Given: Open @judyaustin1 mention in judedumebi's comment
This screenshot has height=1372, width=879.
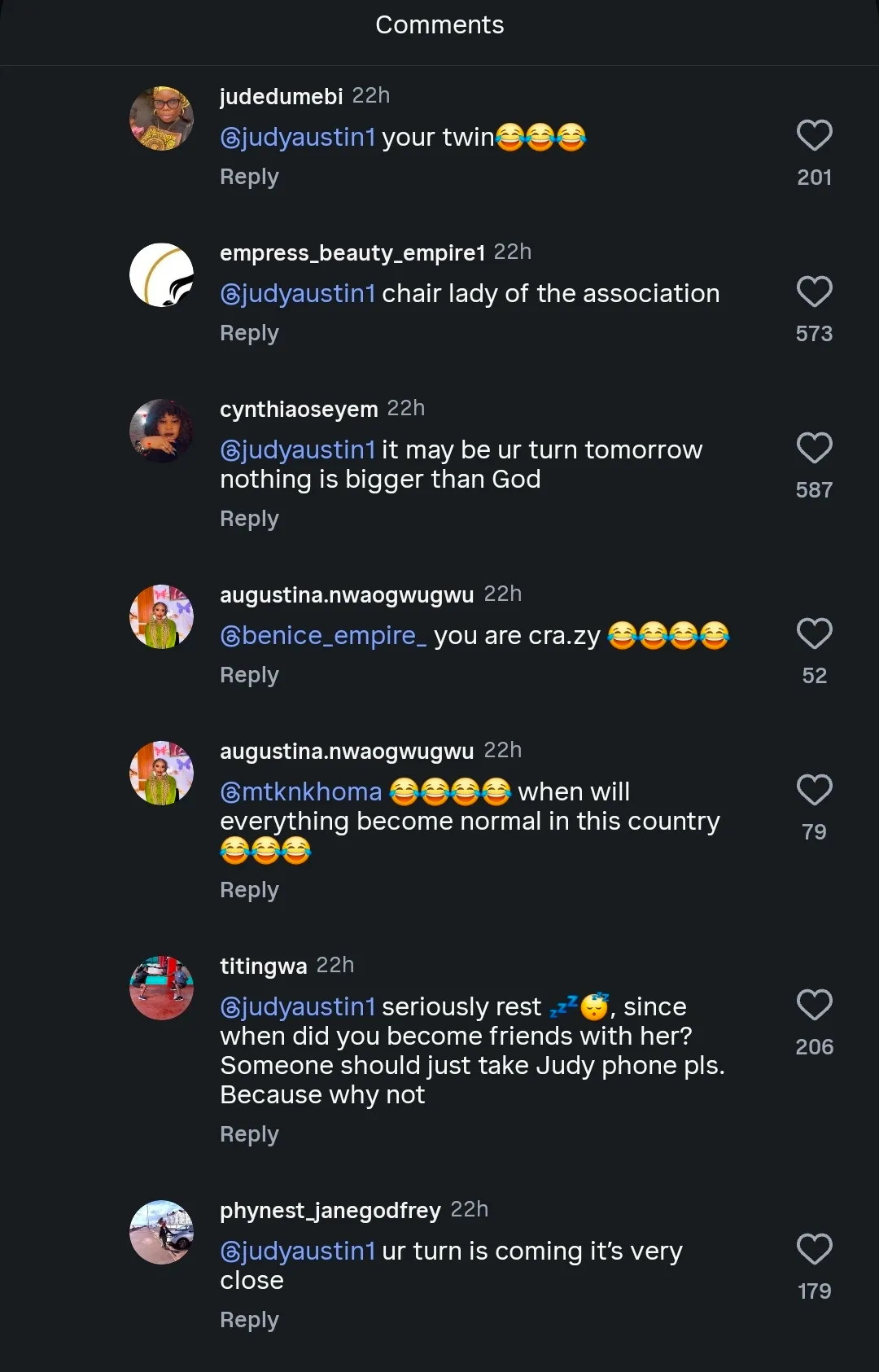Looking at the screenshot, I should pyautogui.click(x=298, y=137).
